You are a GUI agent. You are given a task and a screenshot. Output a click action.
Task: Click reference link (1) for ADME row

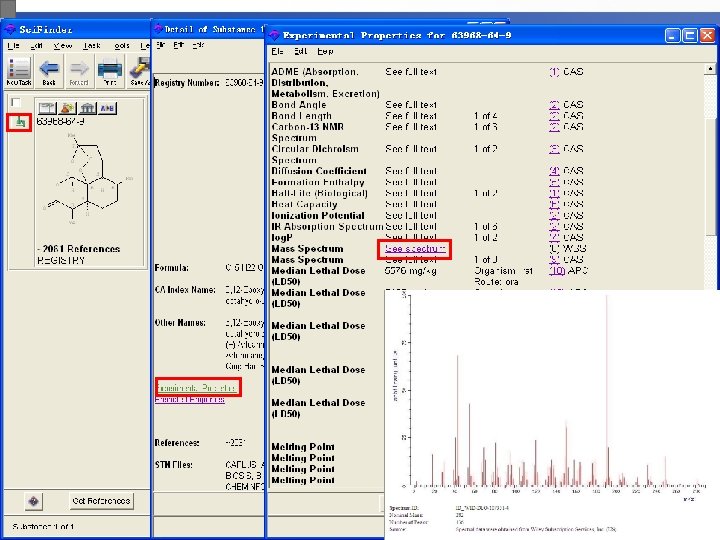554,72
